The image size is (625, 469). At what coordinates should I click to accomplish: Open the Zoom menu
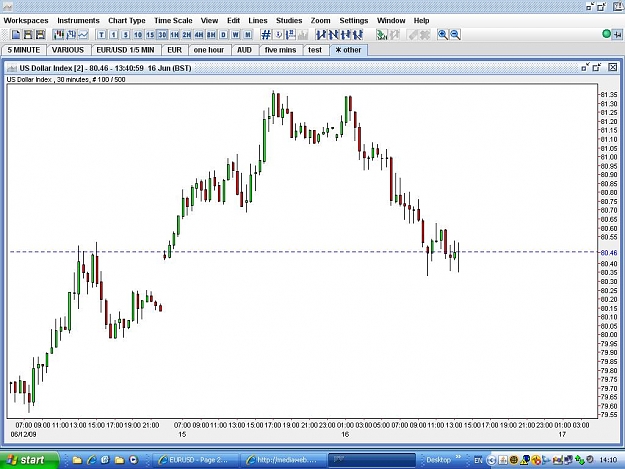pos(320,20)
